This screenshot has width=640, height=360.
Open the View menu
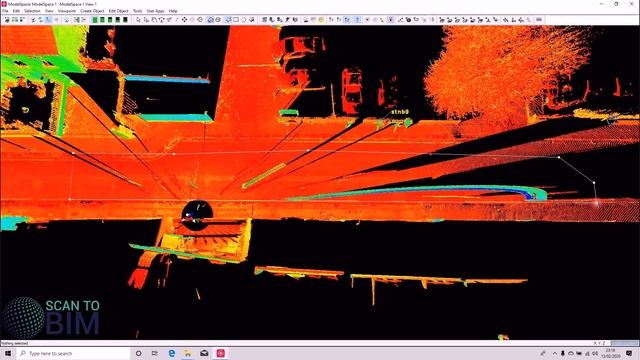pyautogui.click(x=49, y=11)
